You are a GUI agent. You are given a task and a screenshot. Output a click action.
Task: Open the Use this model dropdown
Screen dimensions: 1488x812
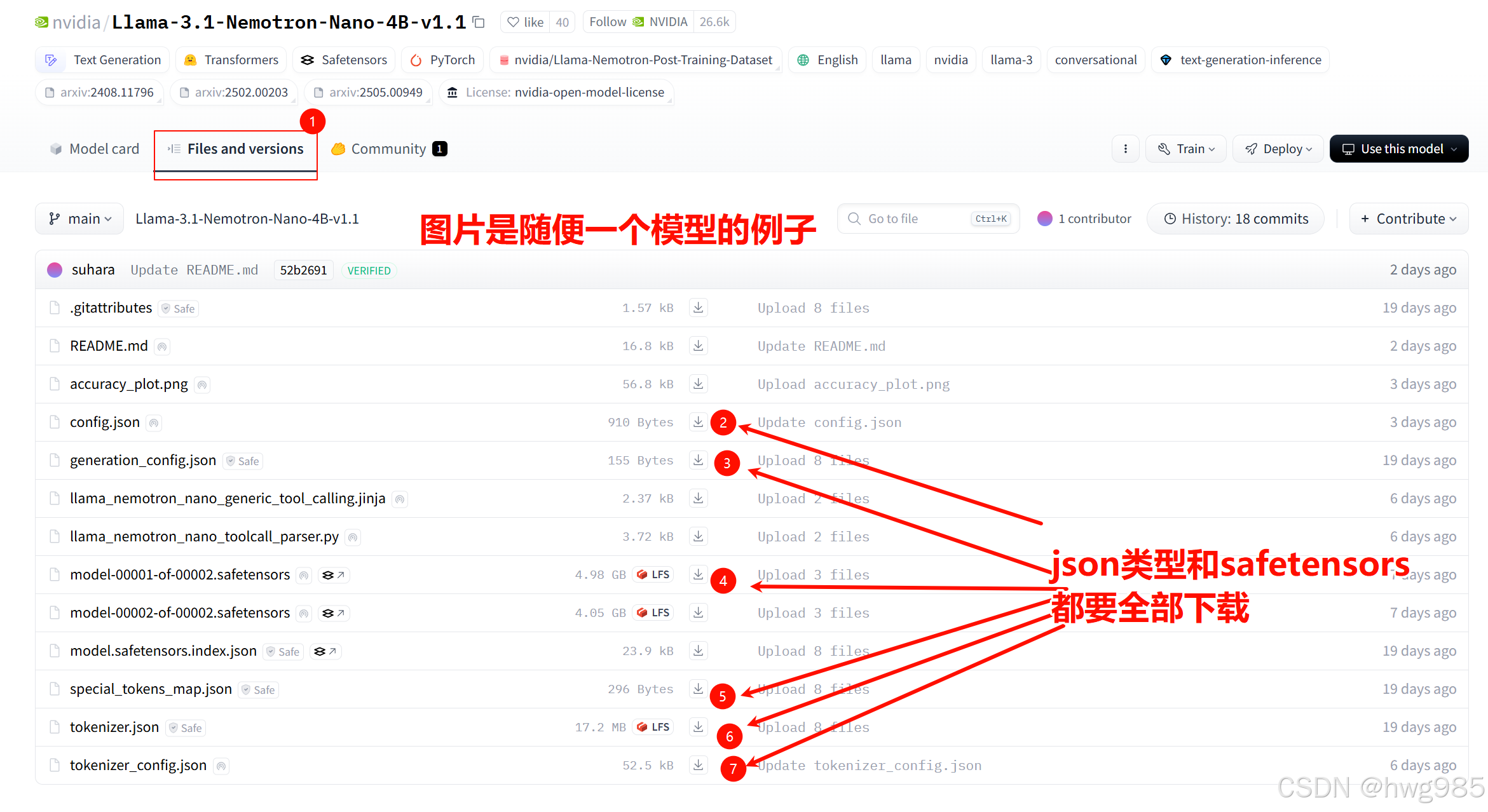1398,148
